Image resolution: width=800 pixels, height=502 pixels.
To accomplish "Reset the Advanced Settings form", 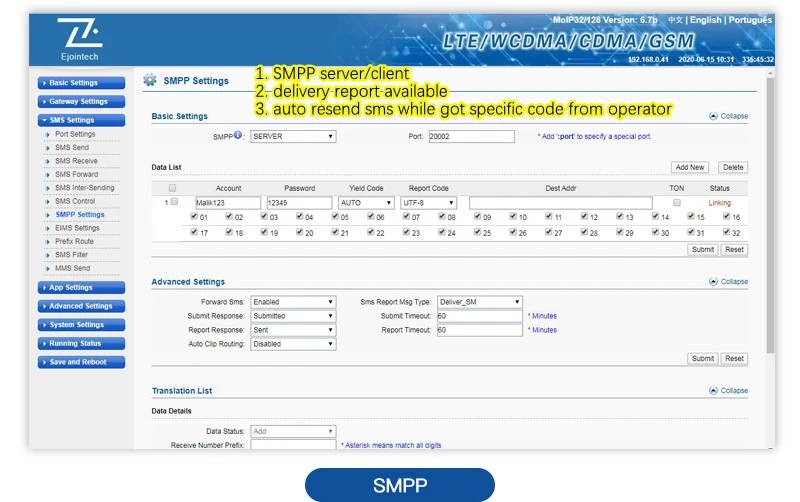I will [x=734, y=359].
